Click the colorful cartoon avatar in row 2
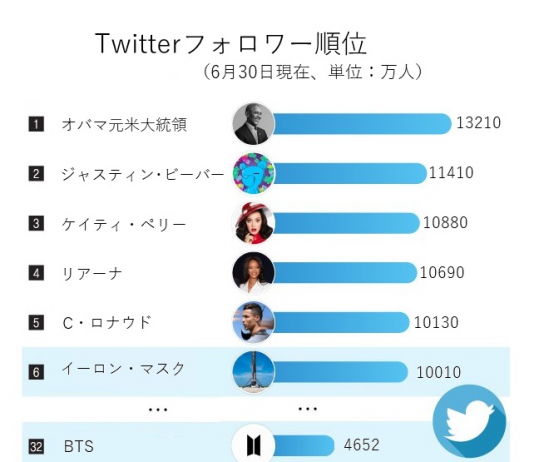Screen dimensions: 534x462 [253, 173]
